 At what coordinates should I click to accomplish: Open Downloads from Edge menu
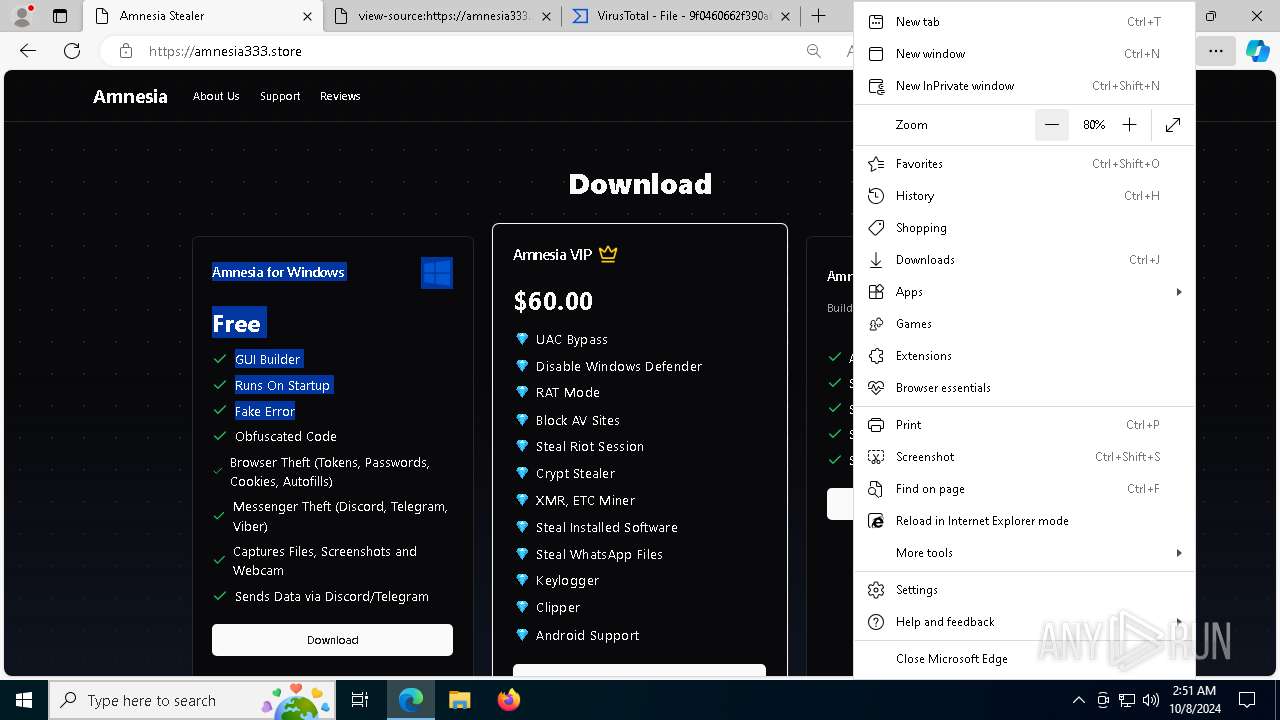click(1024, 260)
